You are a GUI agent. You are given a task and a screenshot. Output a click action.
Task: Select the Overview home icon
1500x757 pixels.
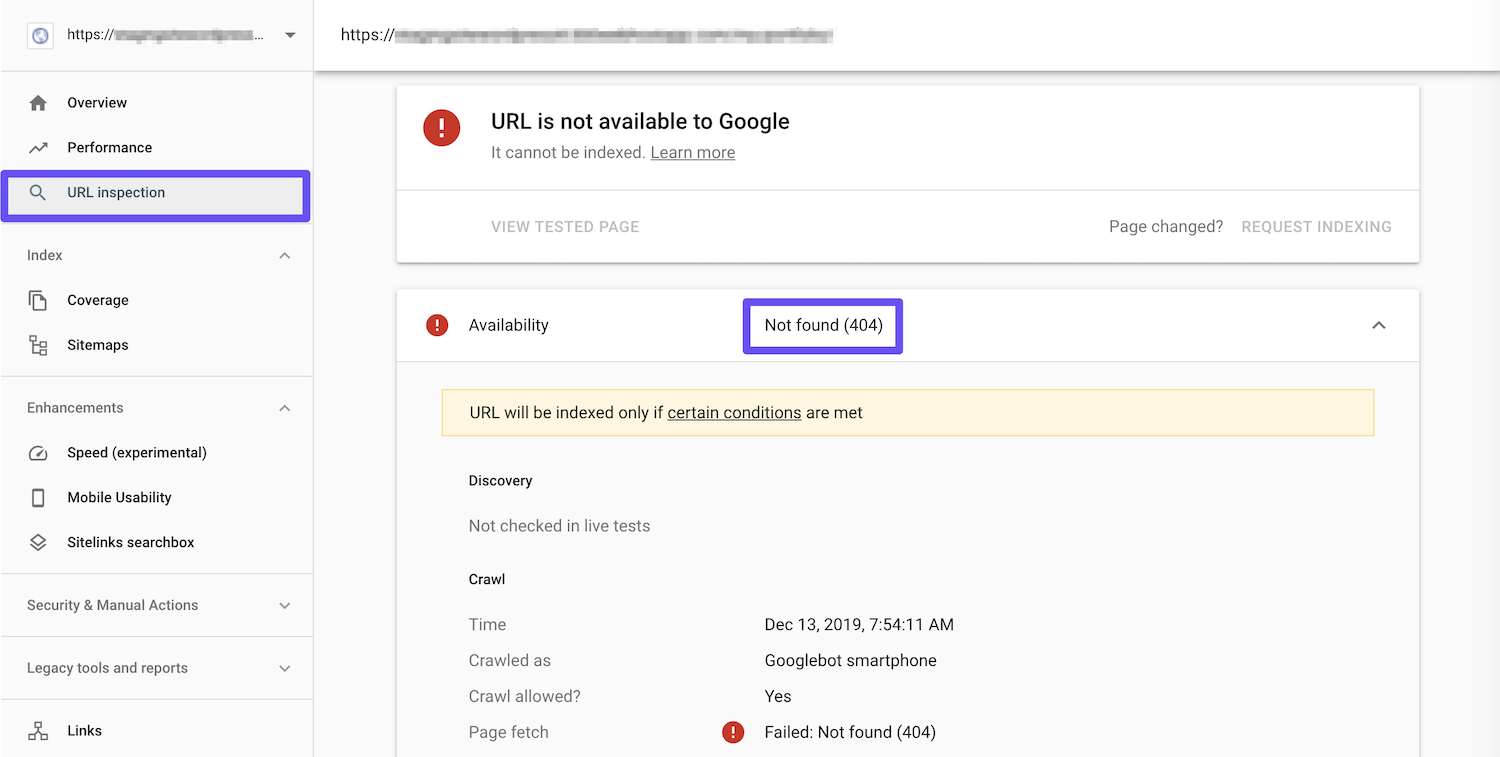tap(37, 102)
